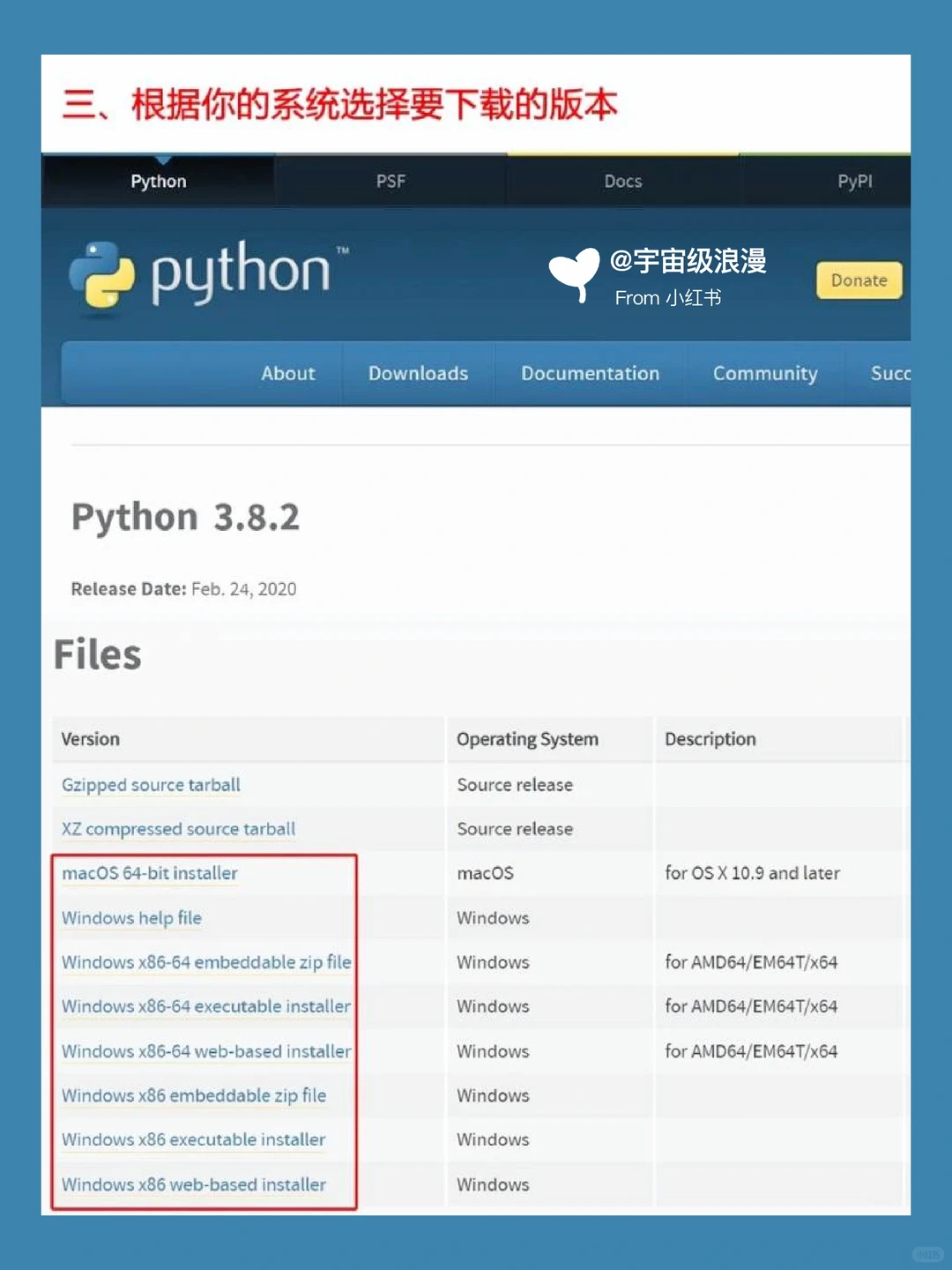952x1270 pixels.
Task: Open the Community menu
Action: tap(764, 373)
